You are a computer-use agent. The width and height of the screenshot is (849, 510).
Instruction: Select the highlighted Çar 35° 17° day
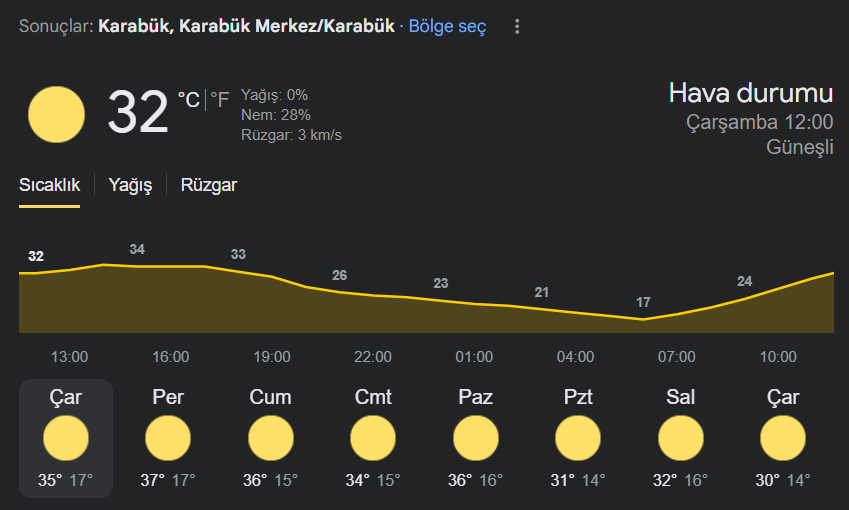pos(66,438)
